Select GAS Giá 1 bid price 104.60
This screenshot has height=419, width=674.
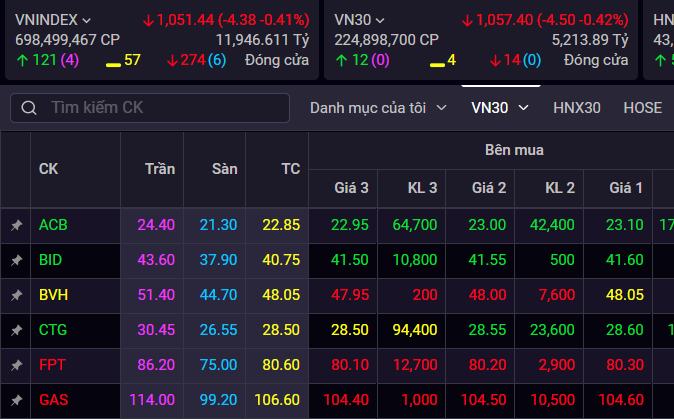pyautogui.click(x=626, y=400)
